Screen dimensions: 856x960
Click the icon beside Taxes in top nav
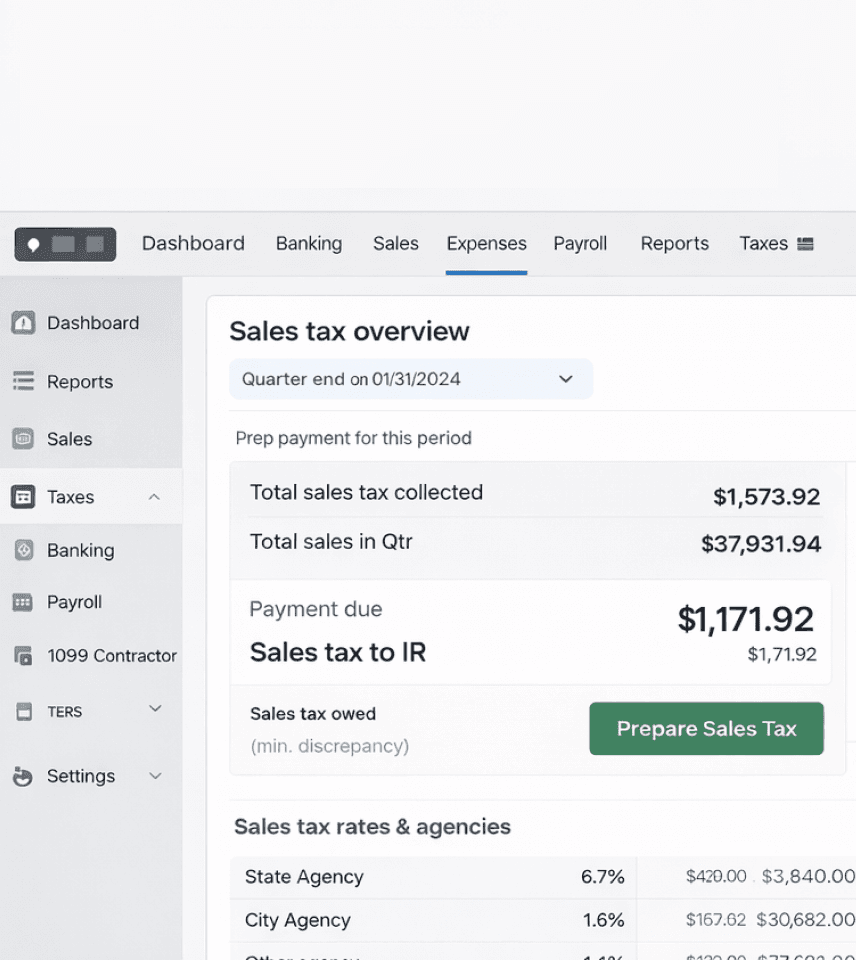[x=805, y=244]
